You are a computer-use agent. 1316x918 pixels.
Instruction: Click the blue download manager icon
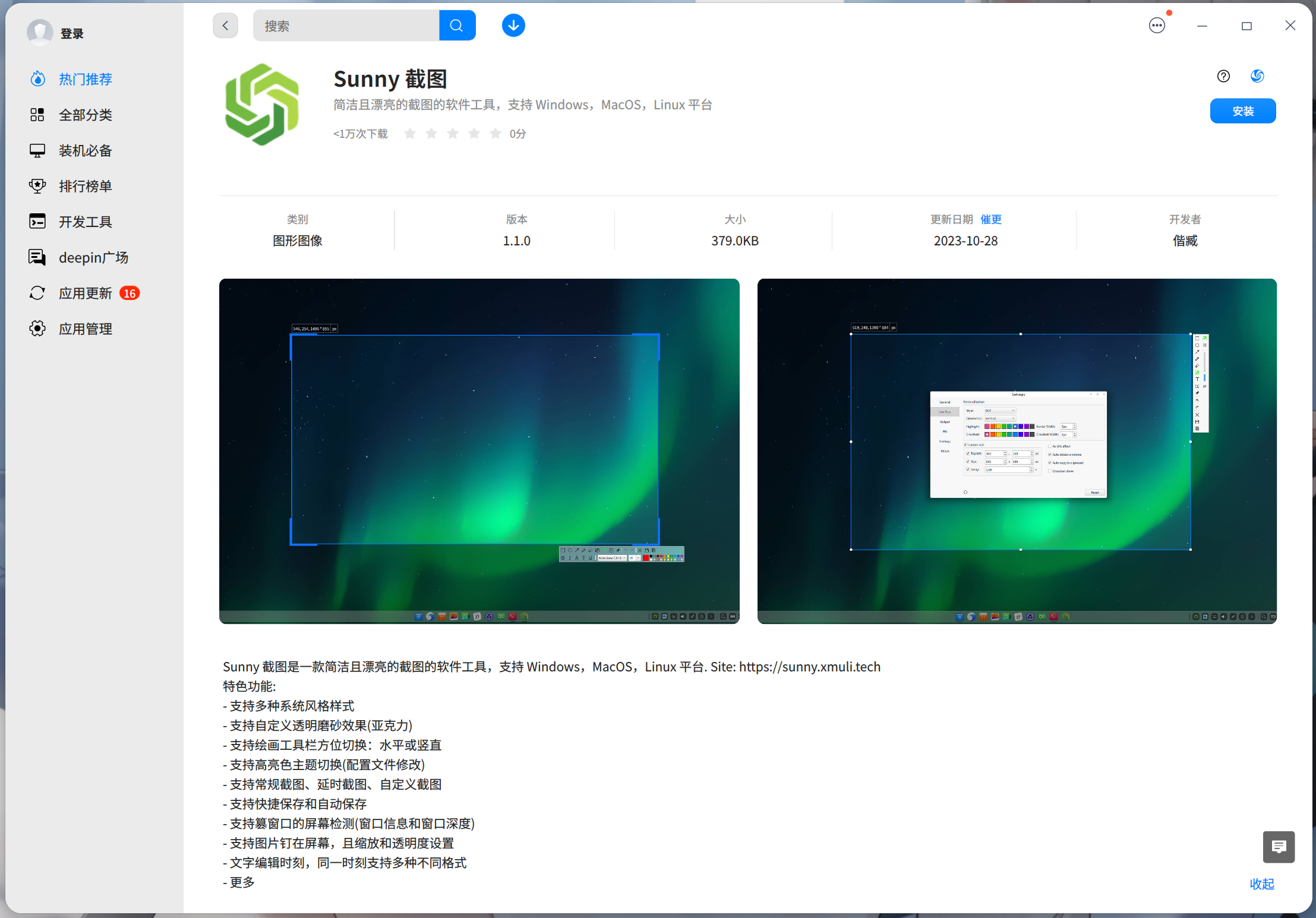point(513,26)
